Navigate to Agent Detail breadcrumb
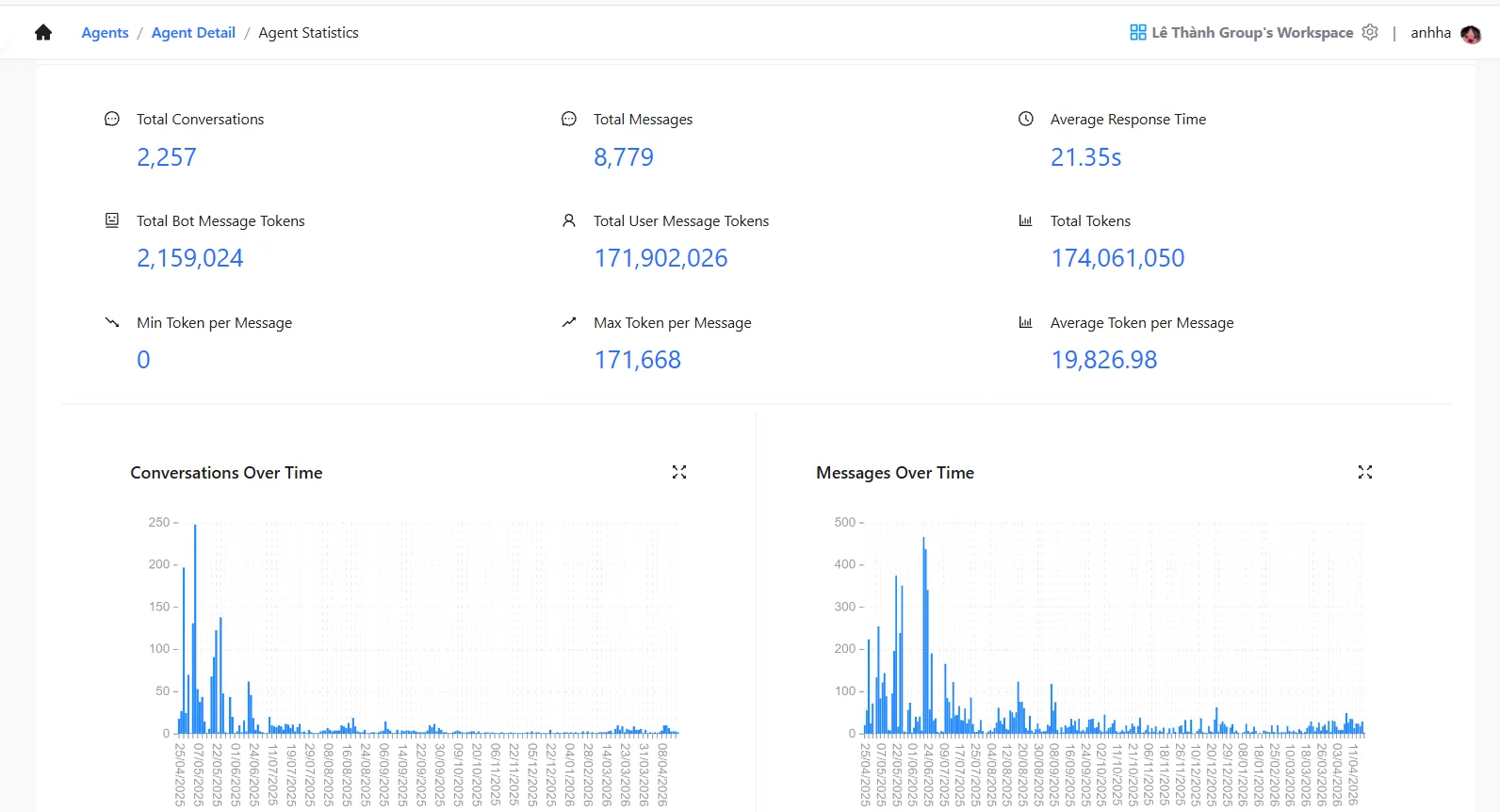The height and width of the screenshot is (812, 1500). pyautogui.click(x=193, y=33)
